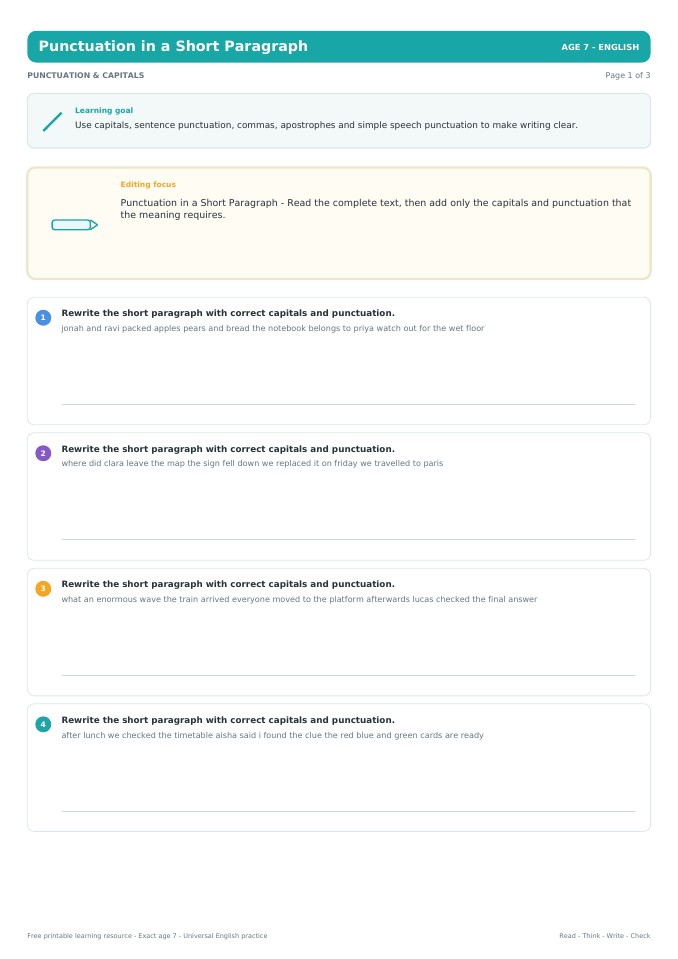
Task: Click the sentence starting 'jonah and ravi packed'
Action: coord(273,328)
